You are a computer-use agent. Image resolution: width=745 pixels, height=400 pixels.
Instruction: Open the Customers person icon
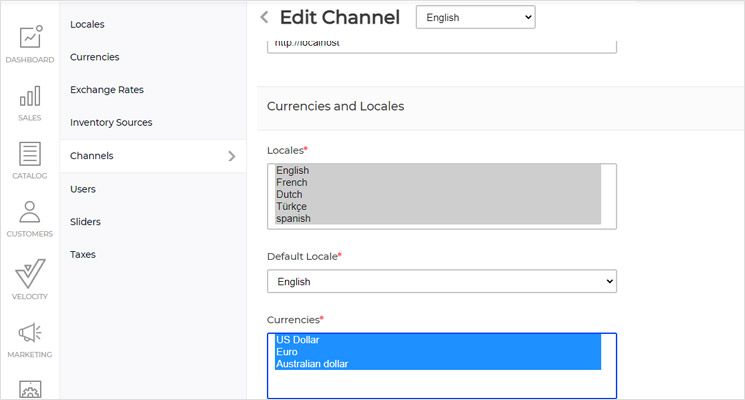pos(29,212)
